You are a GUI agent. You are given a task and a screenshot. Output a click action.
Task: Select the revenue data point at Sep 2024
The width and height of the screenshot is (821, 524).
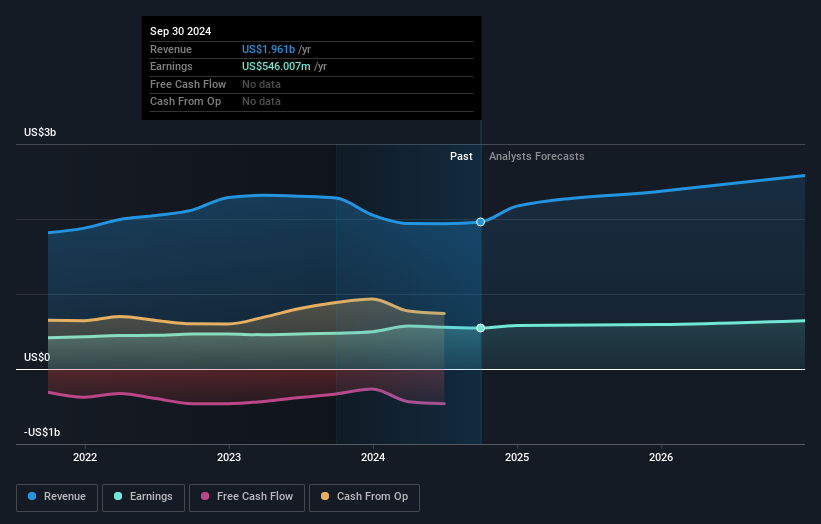[x=480, y=222]
